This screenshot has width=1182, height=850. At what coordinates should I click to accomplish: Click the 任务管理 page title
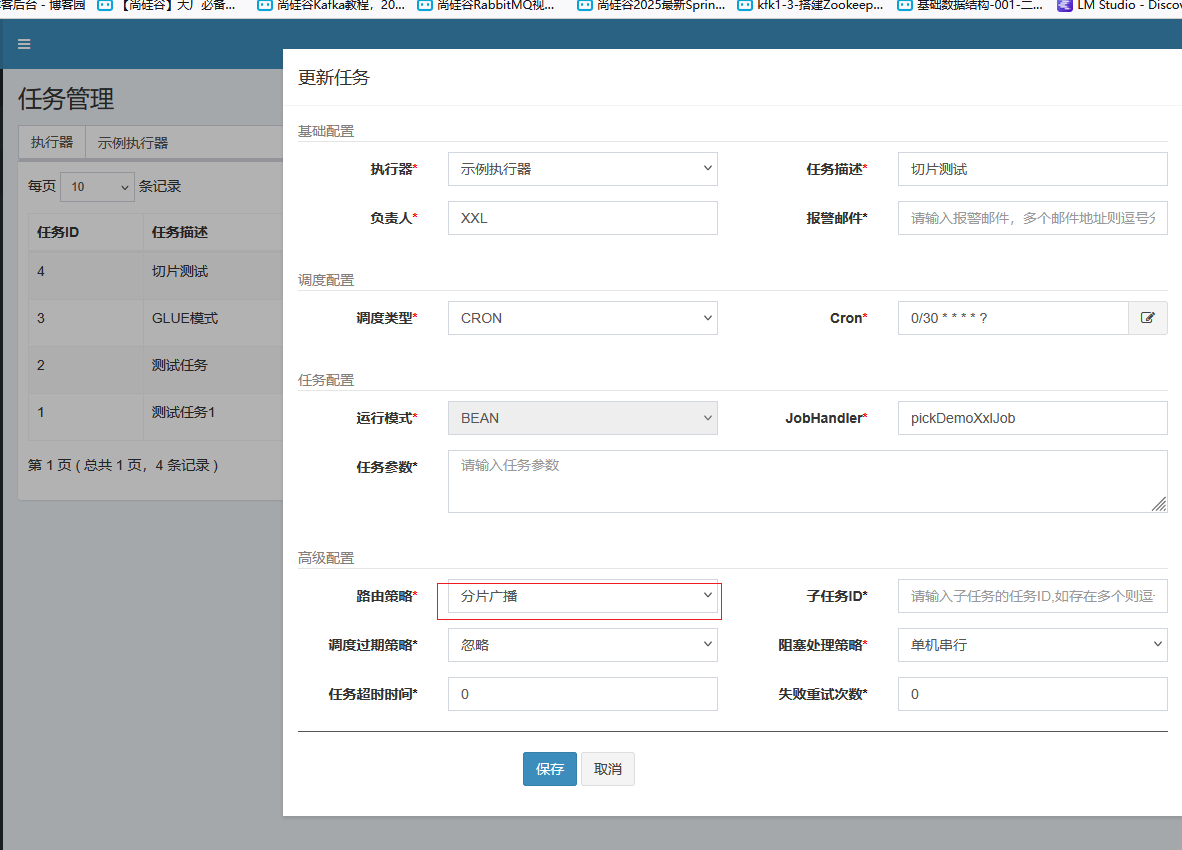[66, 99]
